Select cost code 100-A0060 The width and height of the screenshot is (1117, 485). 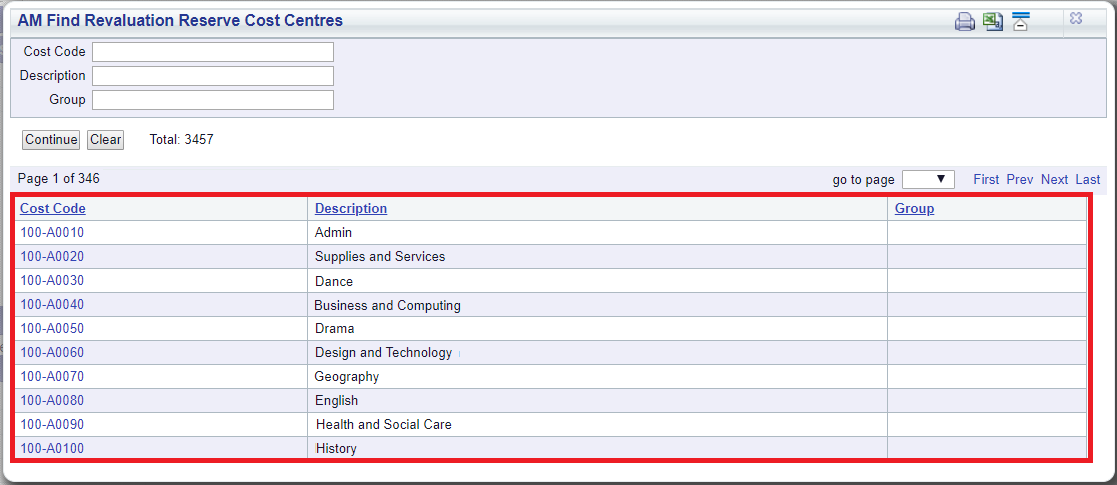[52, 352]
